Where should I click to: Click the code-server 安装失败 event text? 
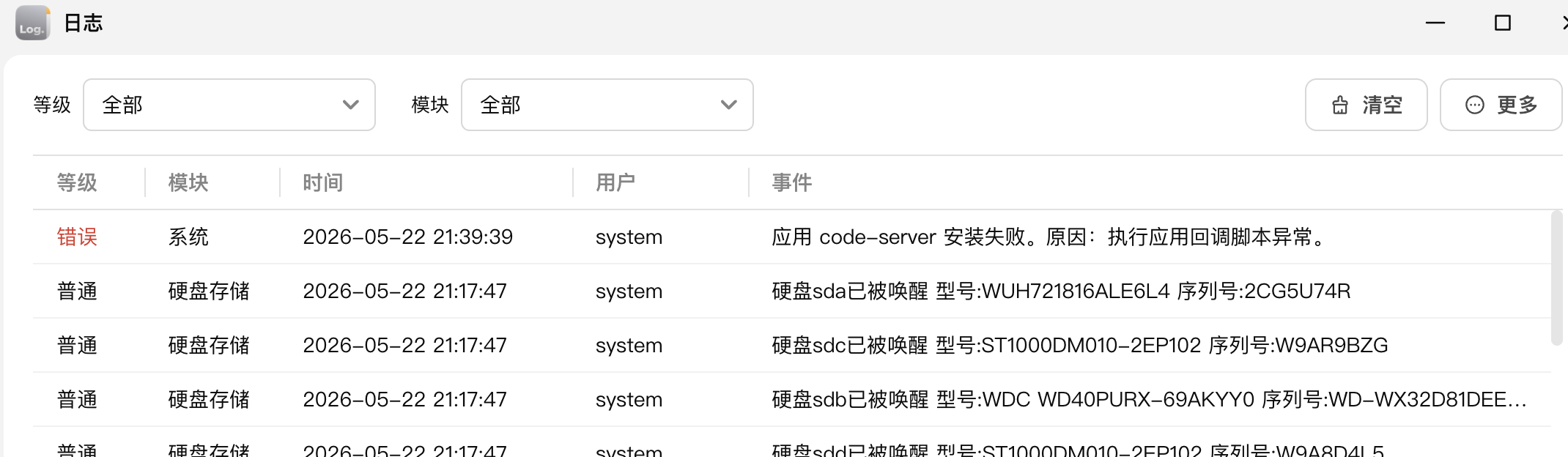[x=1050, y=237]
